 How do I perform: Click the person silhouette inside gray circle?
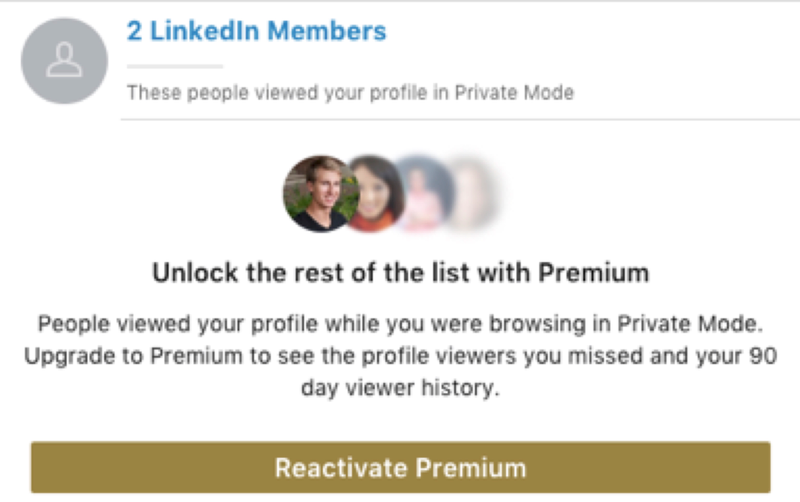point(64,60)
